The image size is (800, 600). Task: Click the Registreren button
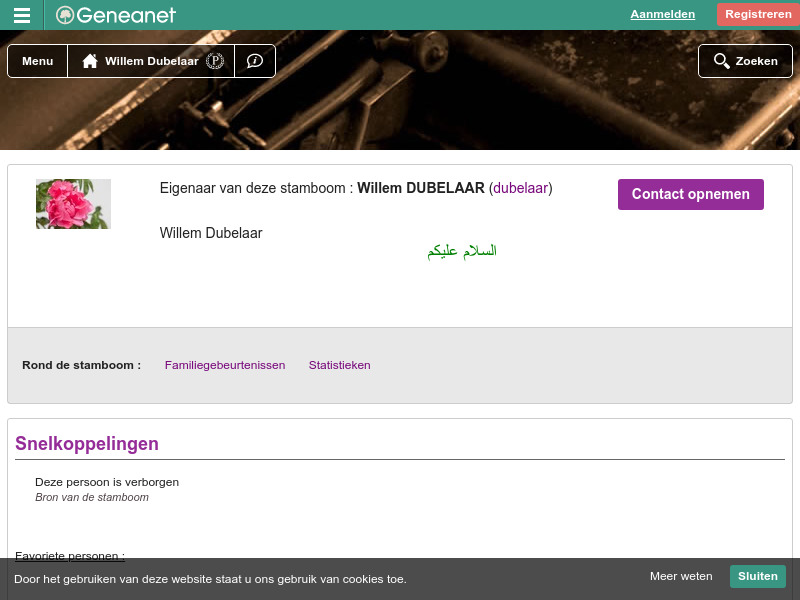(758, 14)
